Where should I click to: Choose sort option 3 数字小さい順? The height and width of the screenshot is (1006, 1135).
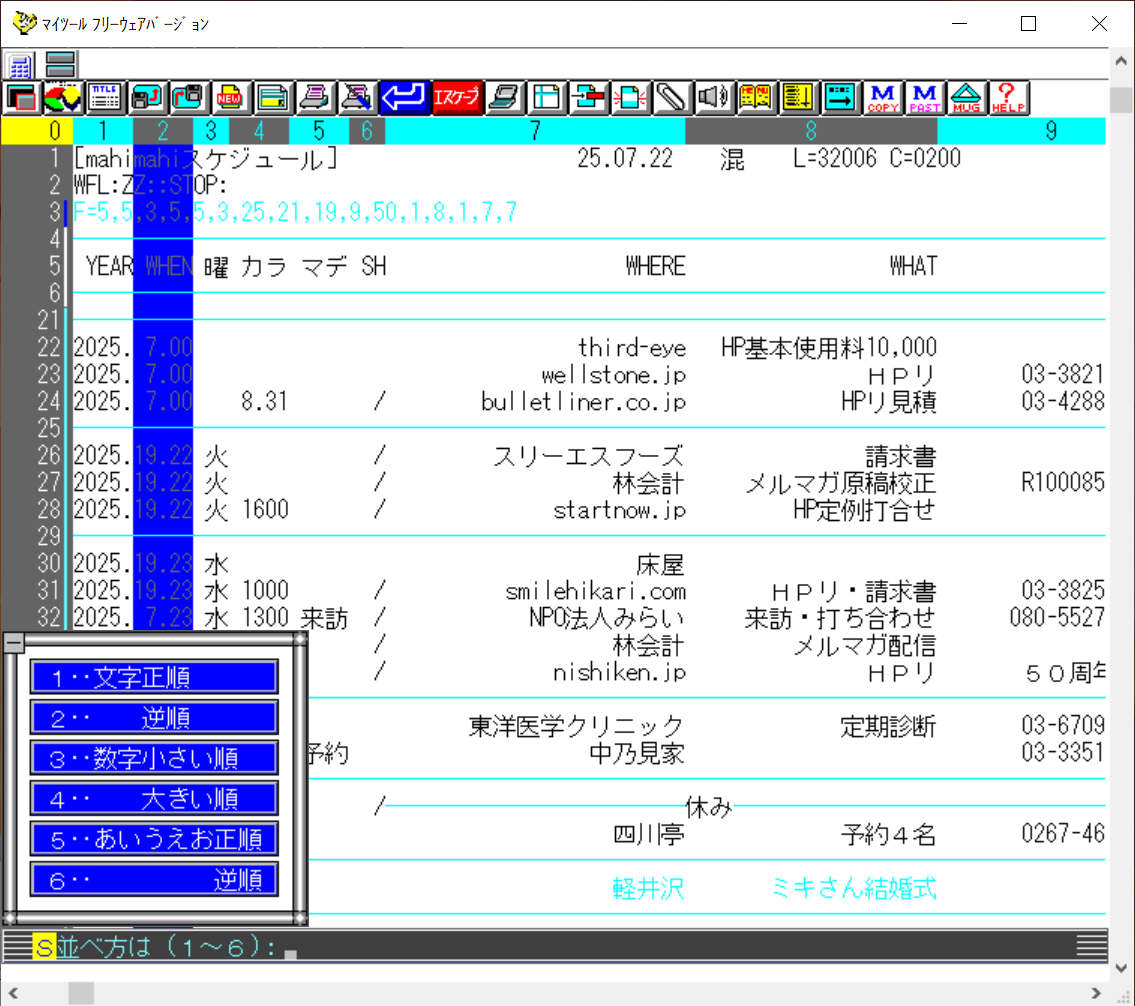153,758
